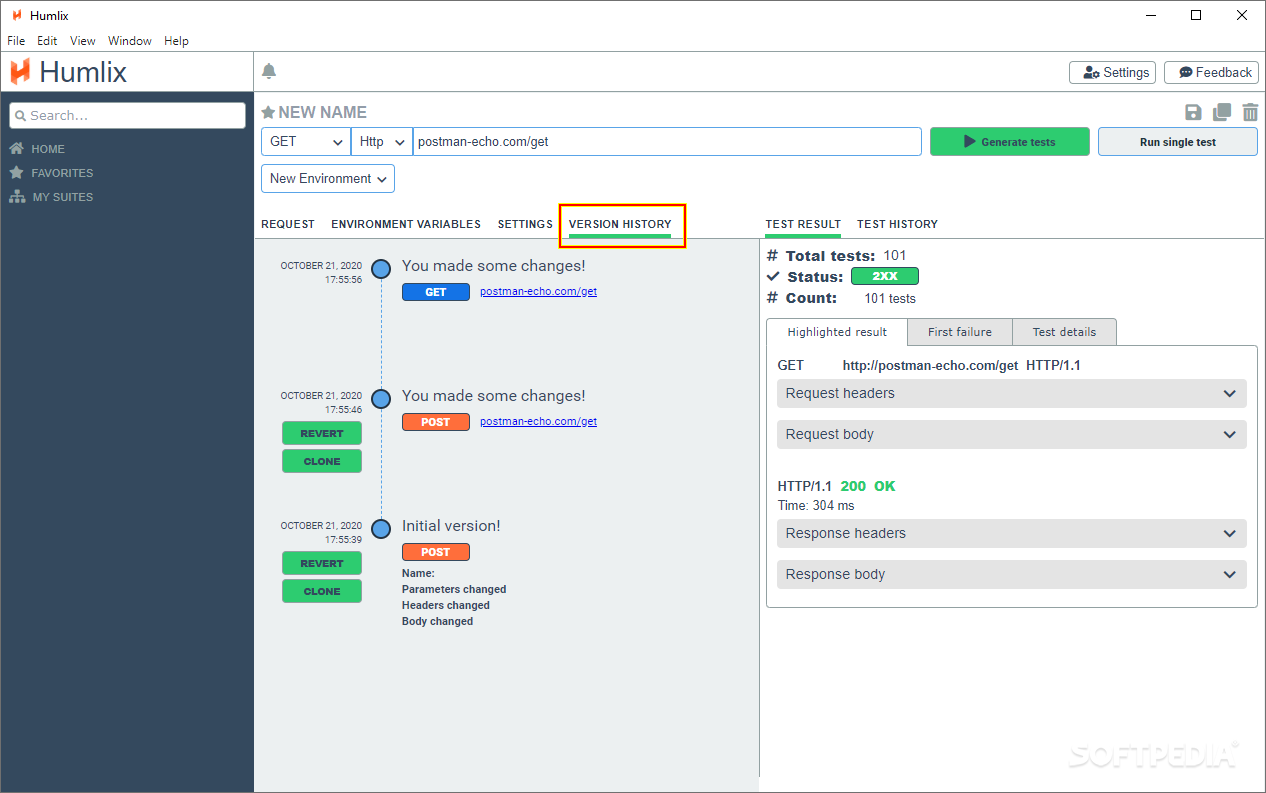Click the 'Time: 304 ms' text
Image resolution: width=1266 pixels, height=793 pixels.
point(816,506)
